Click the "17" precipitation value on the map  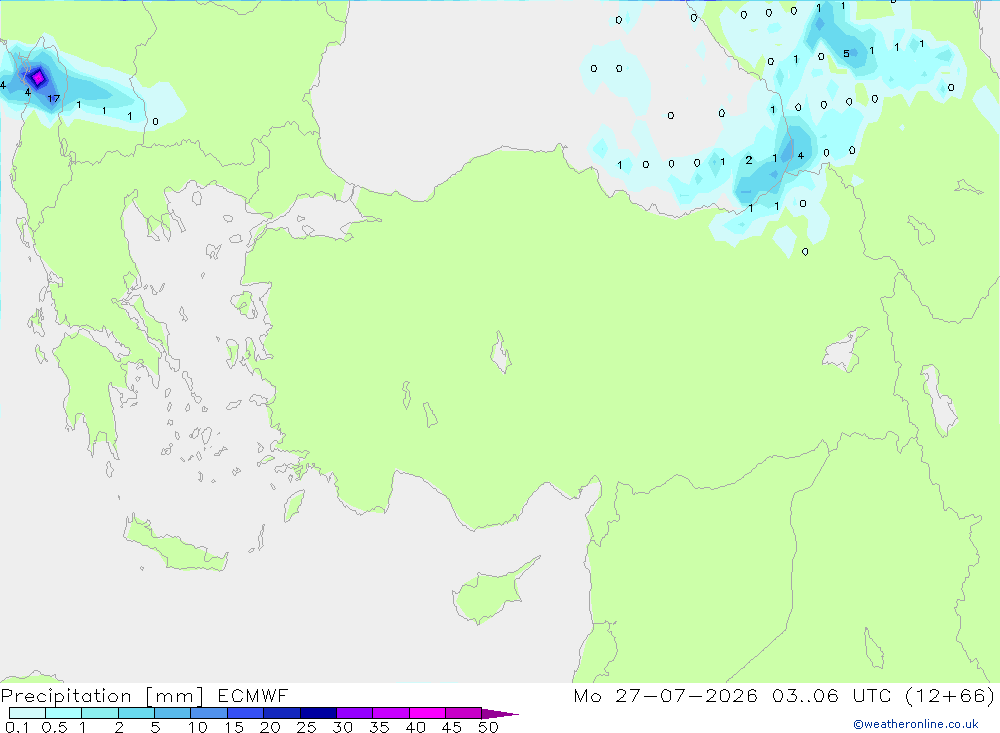pyautogui.click(x=54, y=98)
